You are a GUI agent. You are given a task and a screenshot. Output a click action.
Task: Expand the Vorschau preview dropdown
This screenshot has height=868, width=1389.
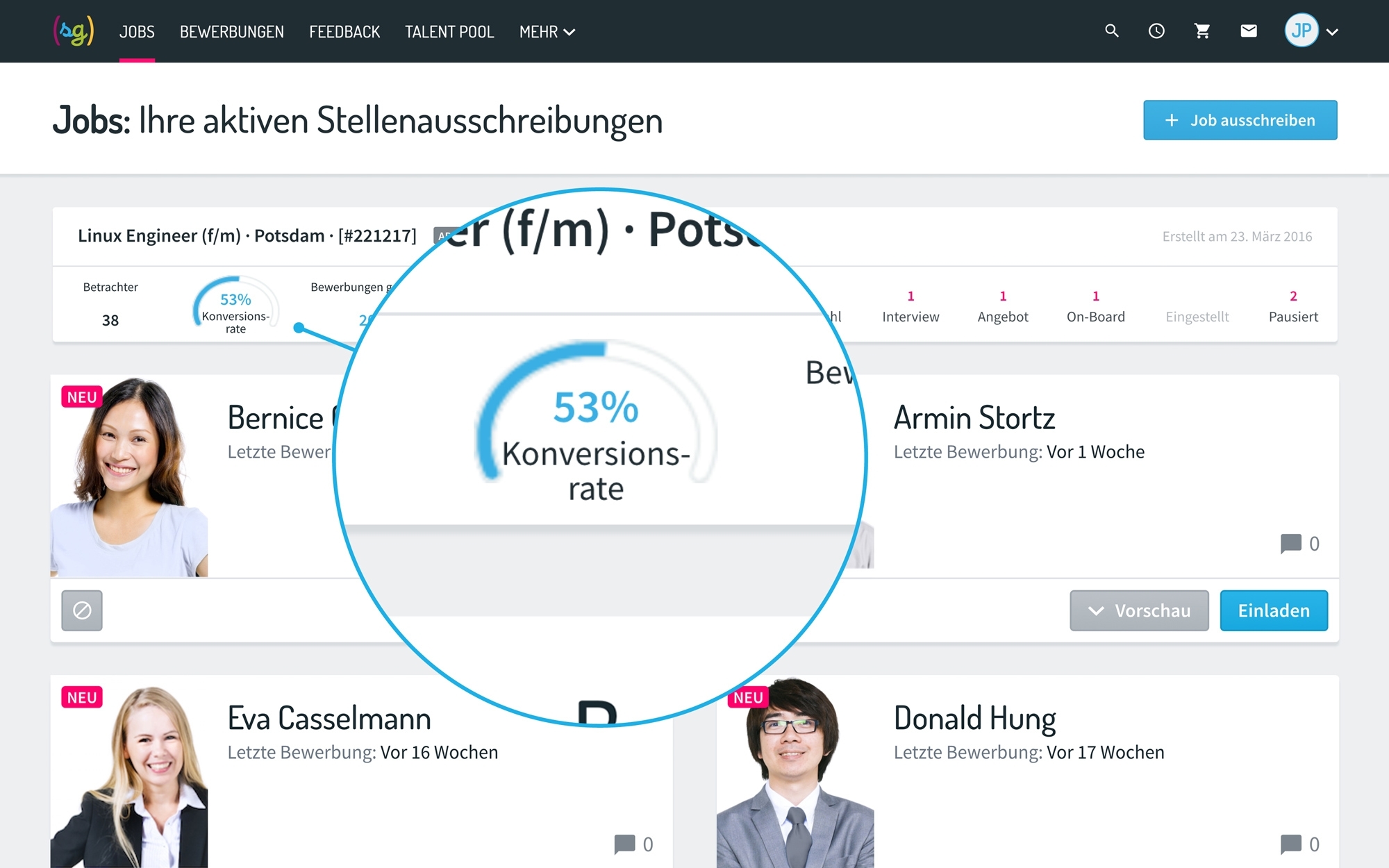pyautogui.click(x=1139, y=610)
